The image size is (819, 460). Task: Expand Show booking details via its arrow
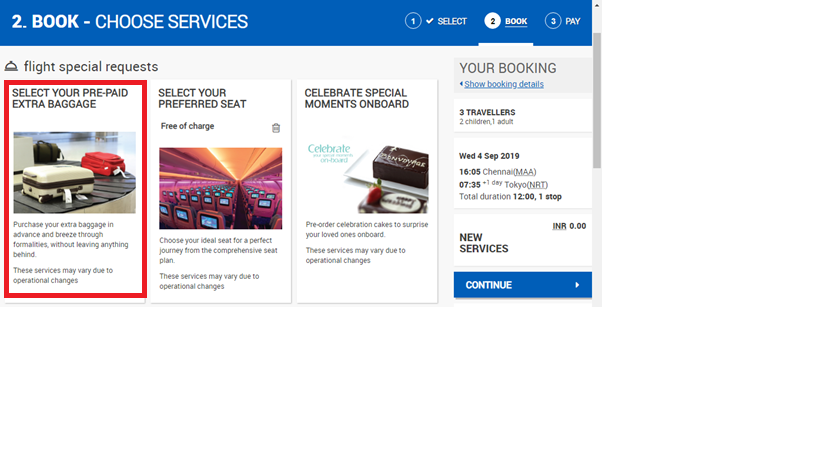[x=461, y=85]
